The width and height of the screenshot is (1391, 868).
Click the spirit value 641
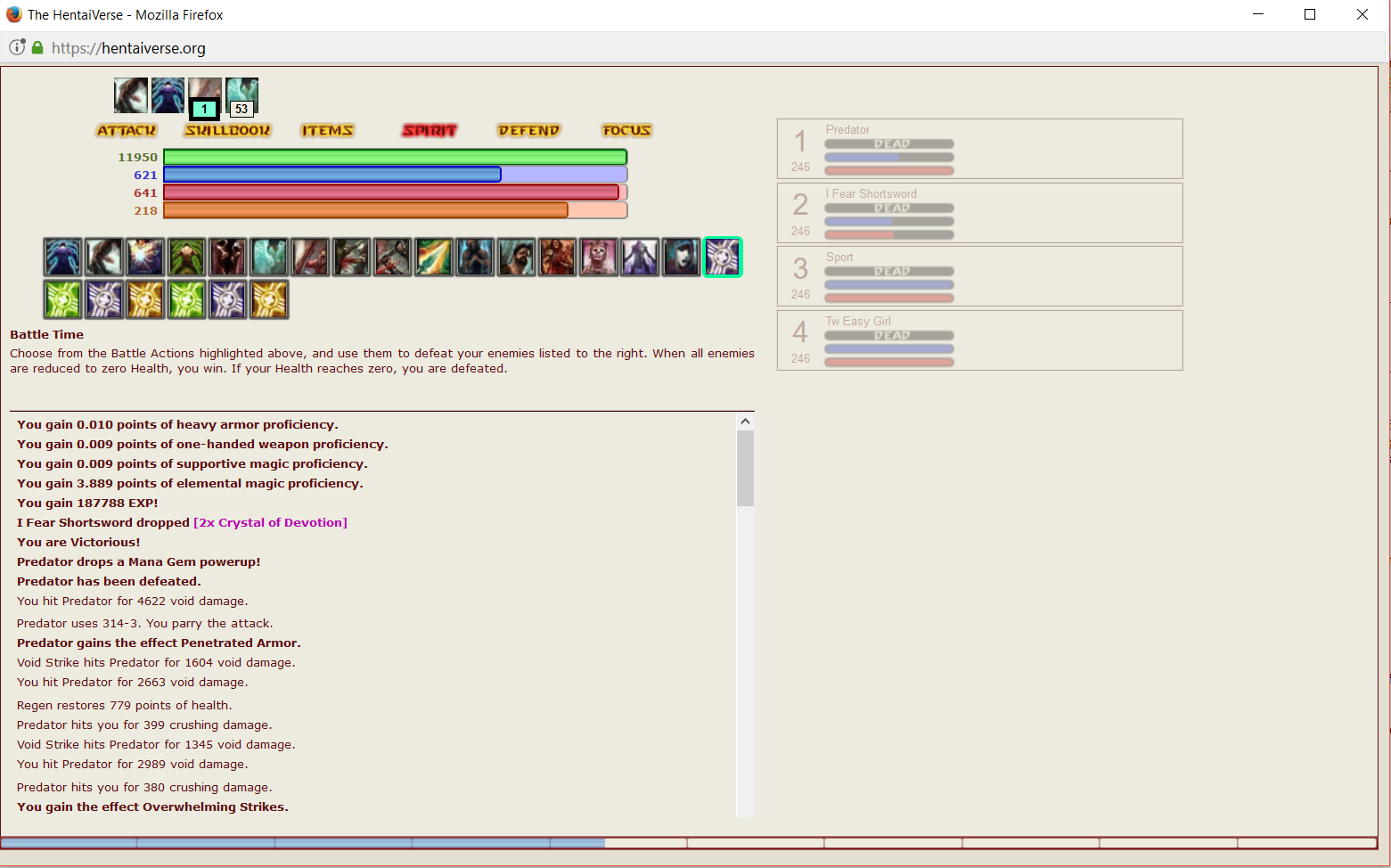click(145, 193)
